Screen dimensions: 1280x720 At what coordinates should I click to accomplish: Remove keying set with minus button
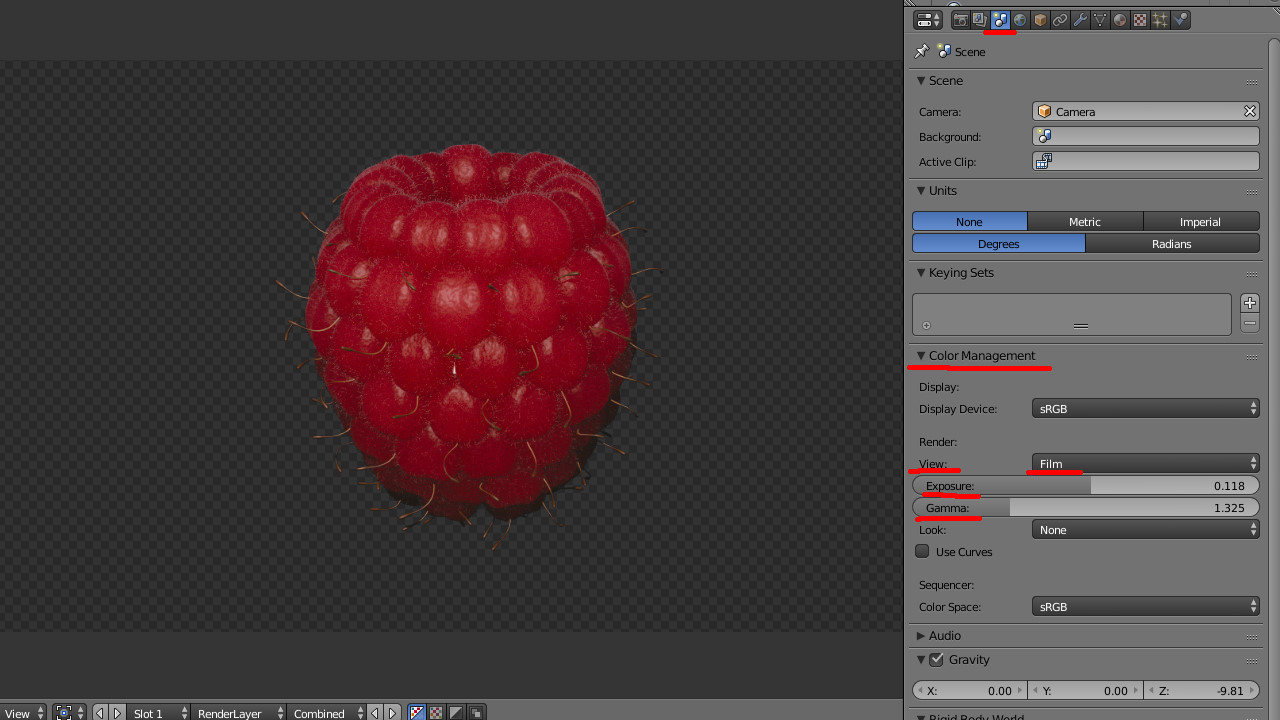pyautogui.click(x=1250, y=323)
